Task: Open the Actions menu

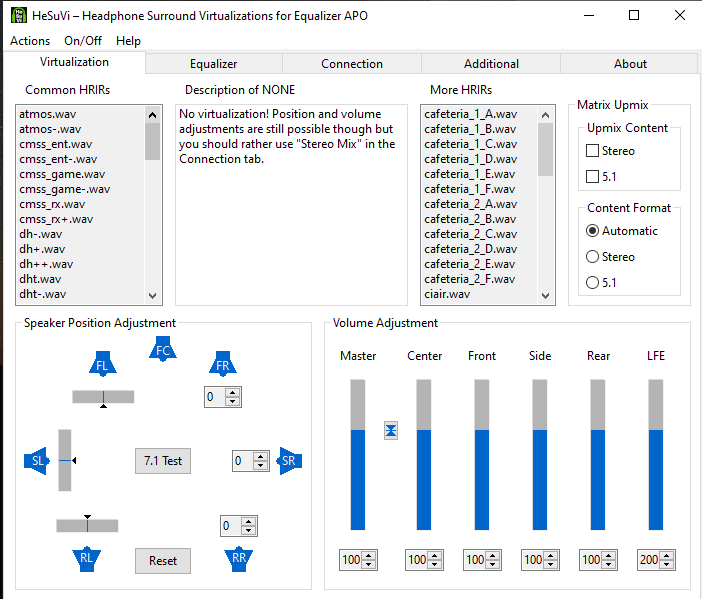Action: [x=30, y=41]
